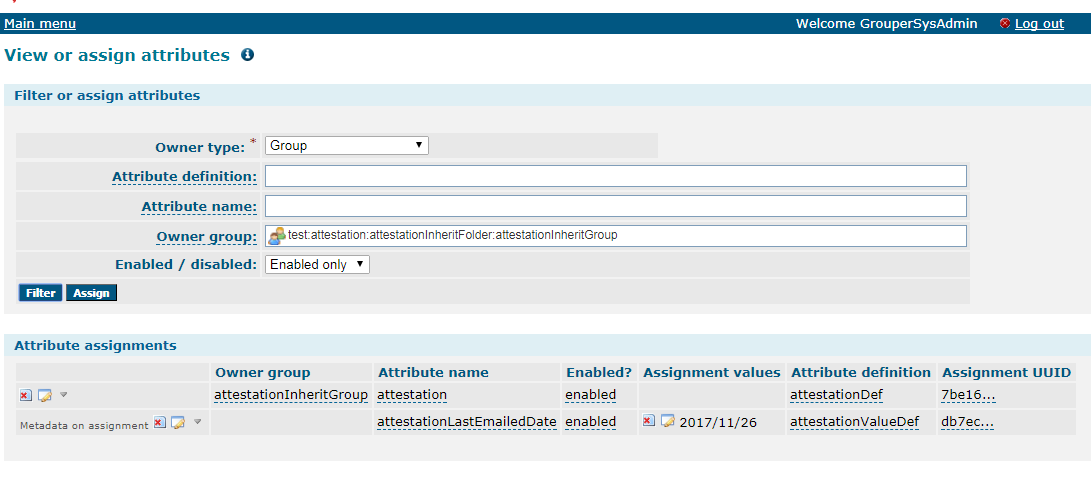The width and height of the screenshot is (1091, 477).
Task: Click the Filter button
Action: [40, 293]
